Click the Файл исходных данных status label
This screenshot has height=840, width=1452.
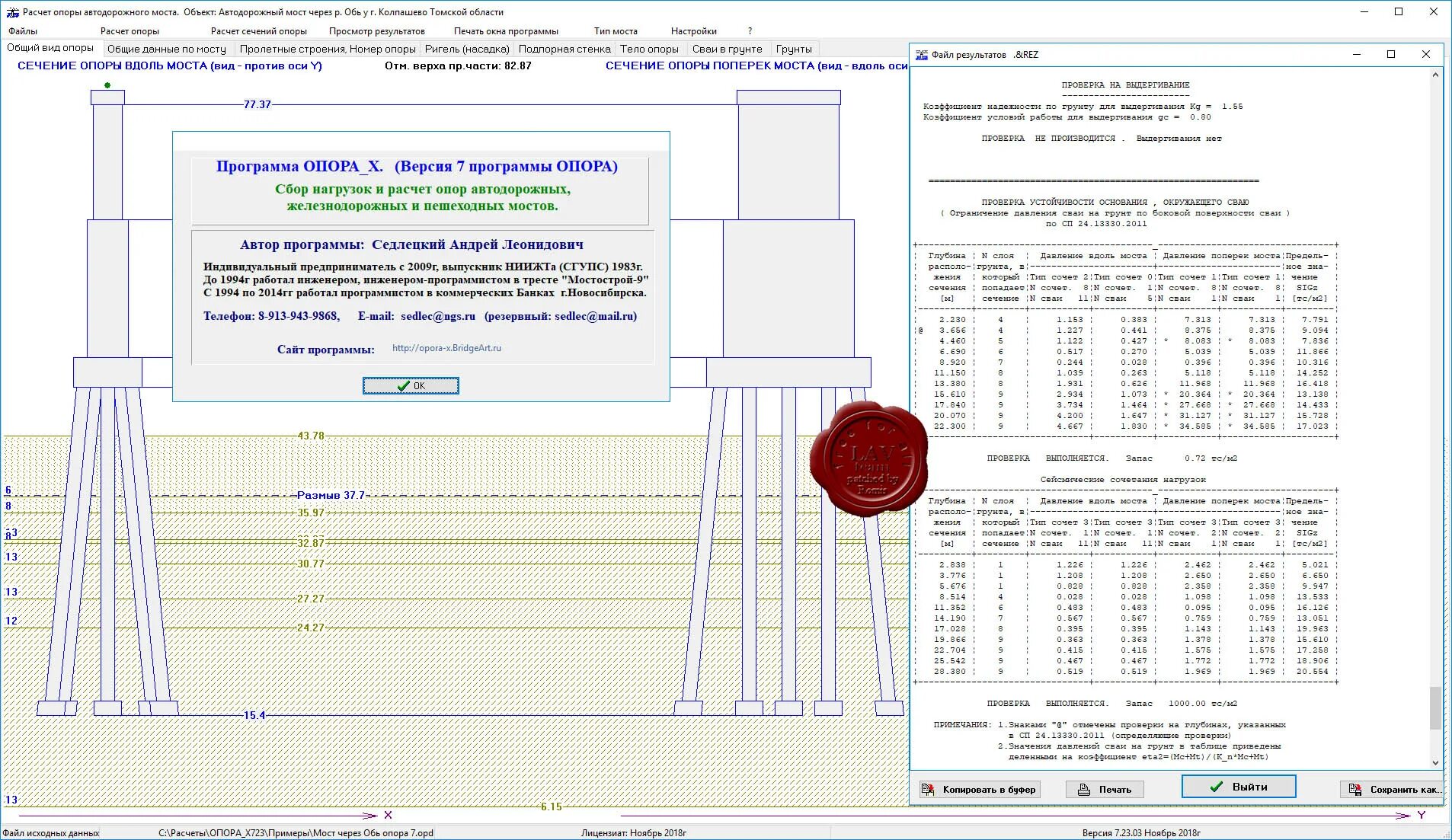point(51,833)
